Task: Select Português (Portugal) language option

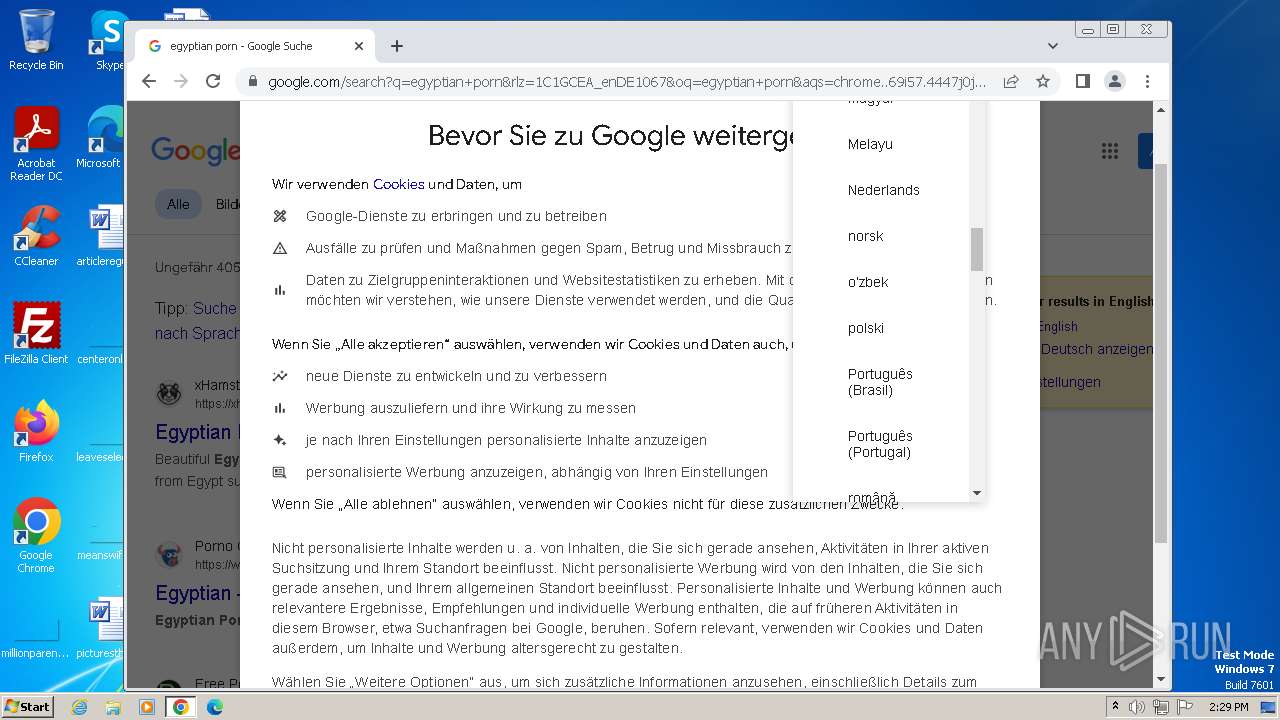Action: coord(881,444)
